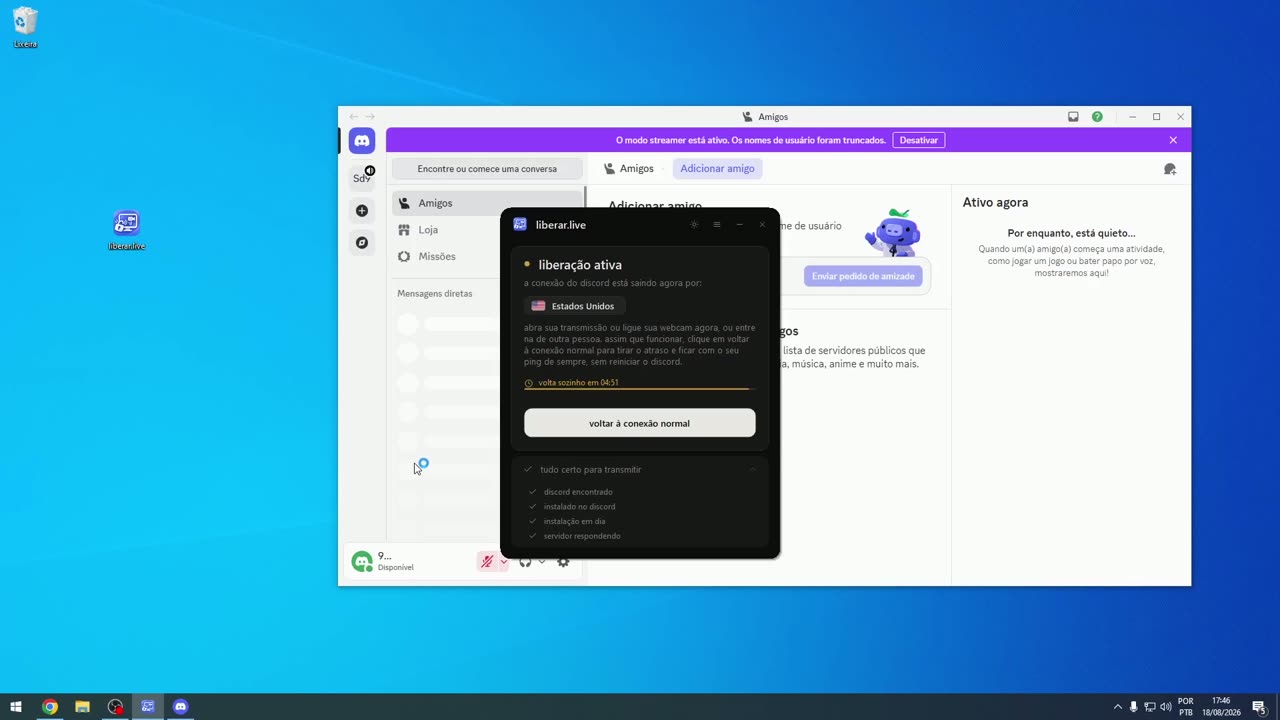
Task: Collapse the 'tudo certo para transmitir' section
Action: [753, 469]
